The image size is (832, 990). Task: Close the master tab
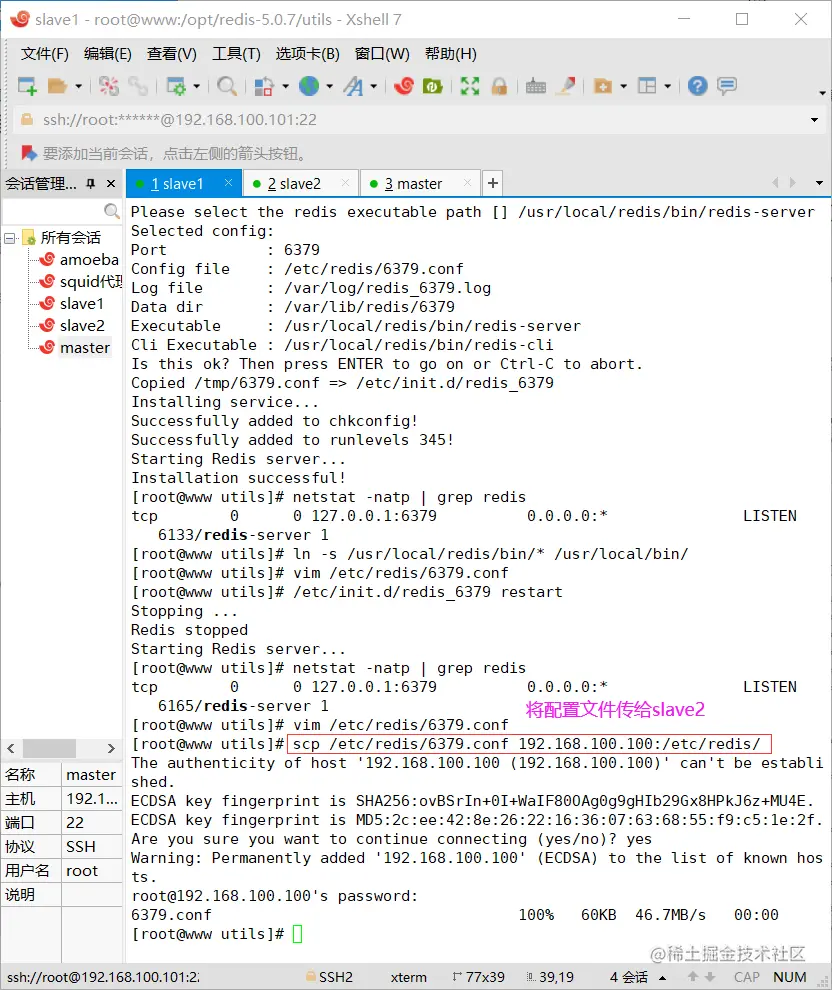point(467,182)
